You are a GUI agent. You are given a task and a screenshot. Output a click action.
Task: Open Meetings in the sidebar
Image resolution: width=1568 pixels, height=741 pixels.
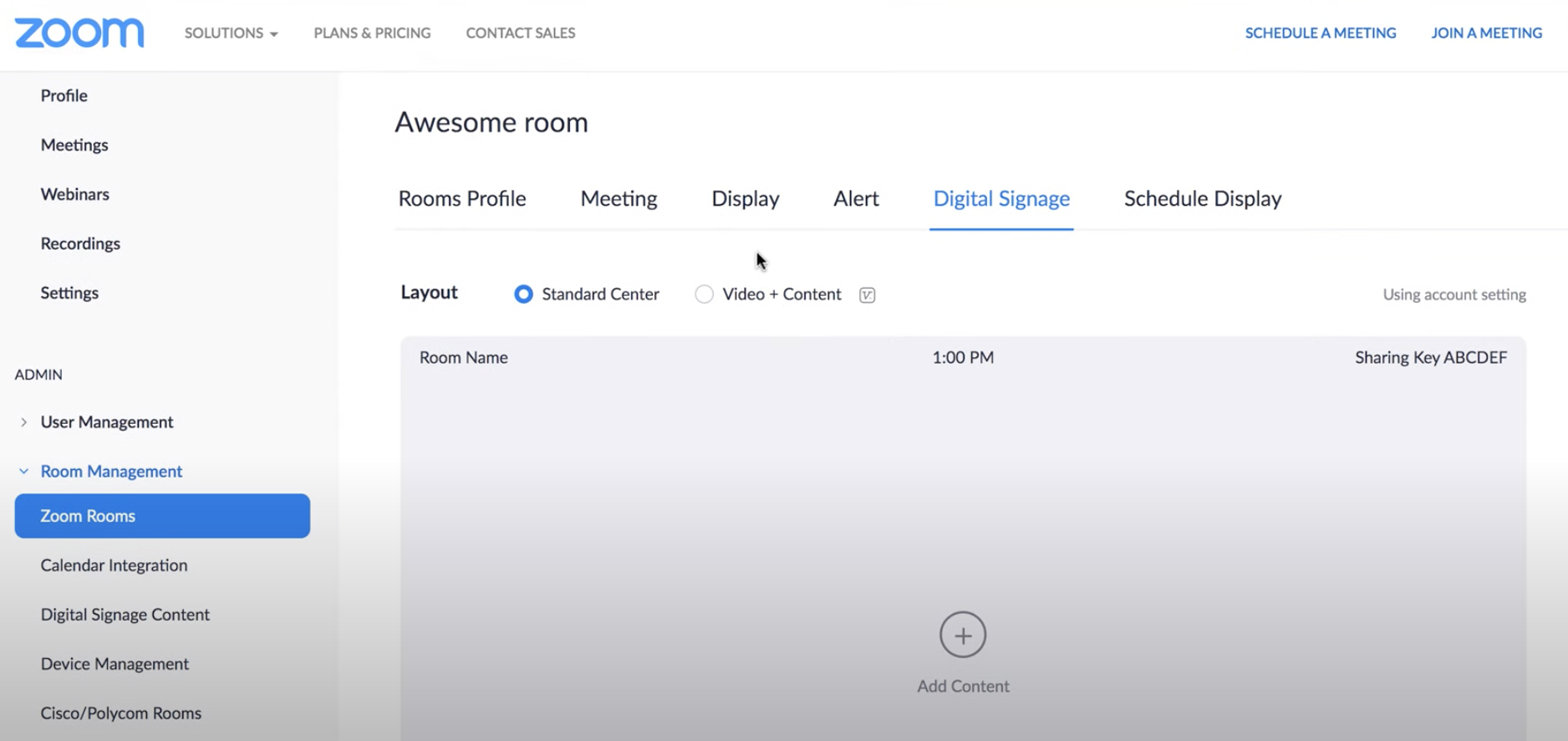pyautogui.click(x=74, y=146)
